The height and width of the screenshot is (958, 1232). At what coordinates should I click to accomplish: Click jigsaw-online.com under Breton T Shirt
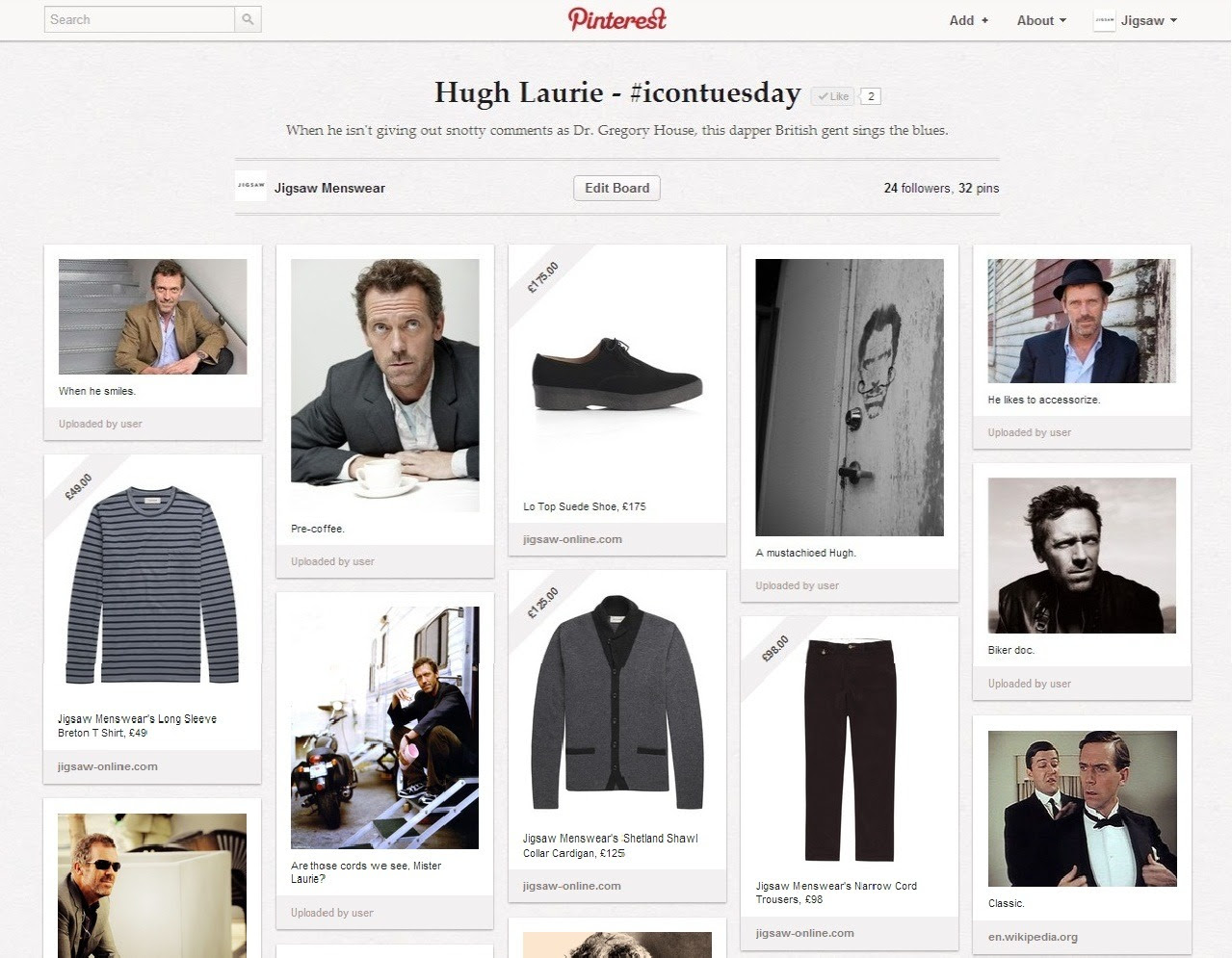coord(107,766)
